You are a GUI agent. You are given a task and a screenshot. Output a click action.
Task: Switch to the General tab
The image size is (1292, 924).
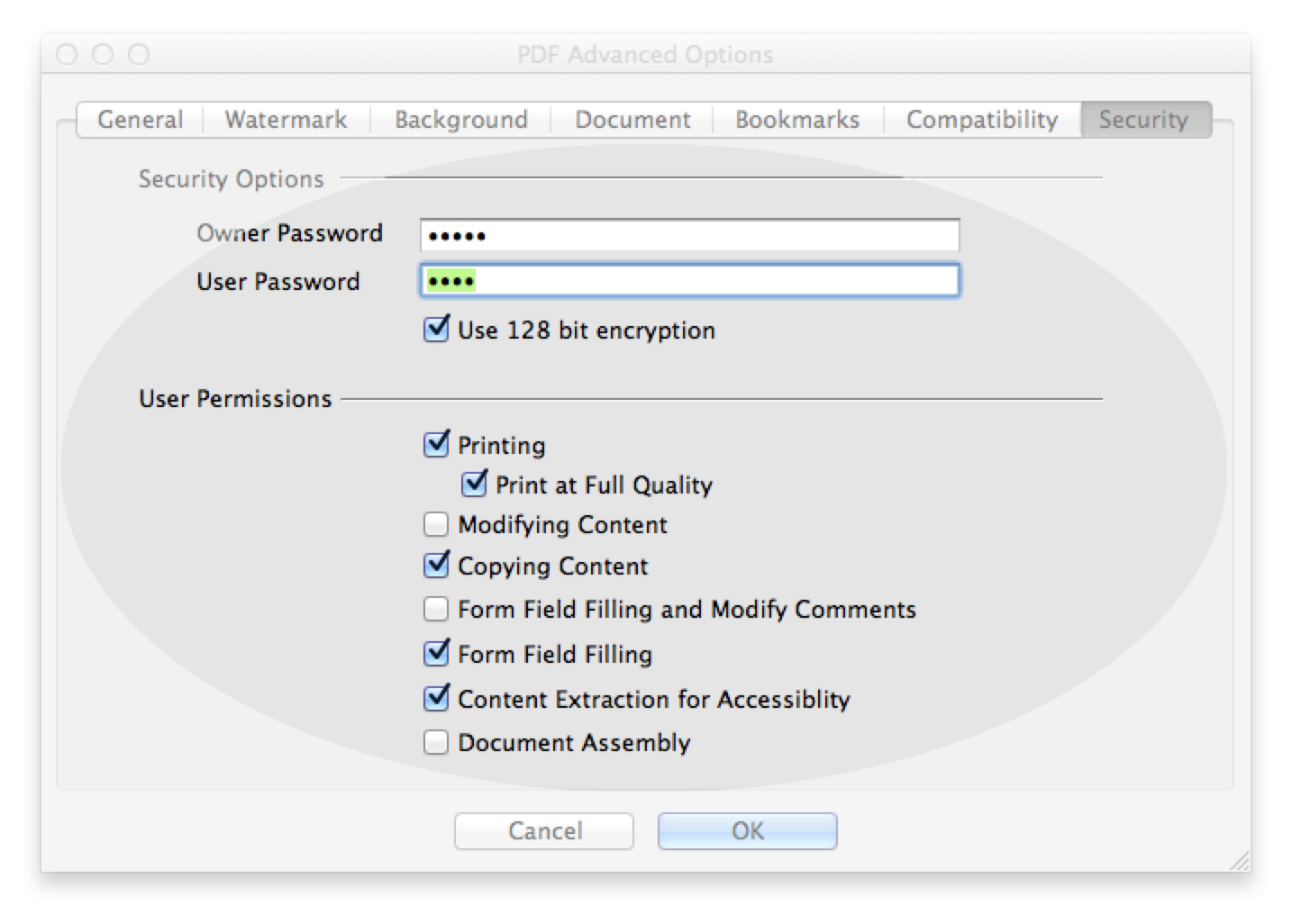(x=140, y=120)
